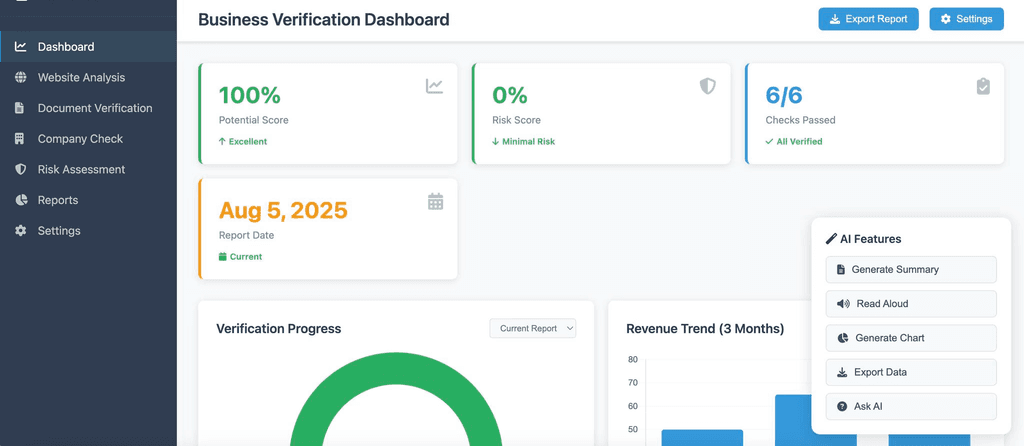Viewport: 1024px width, 446px height.
Task: Click the Export Report button
Action: [869, 19]
